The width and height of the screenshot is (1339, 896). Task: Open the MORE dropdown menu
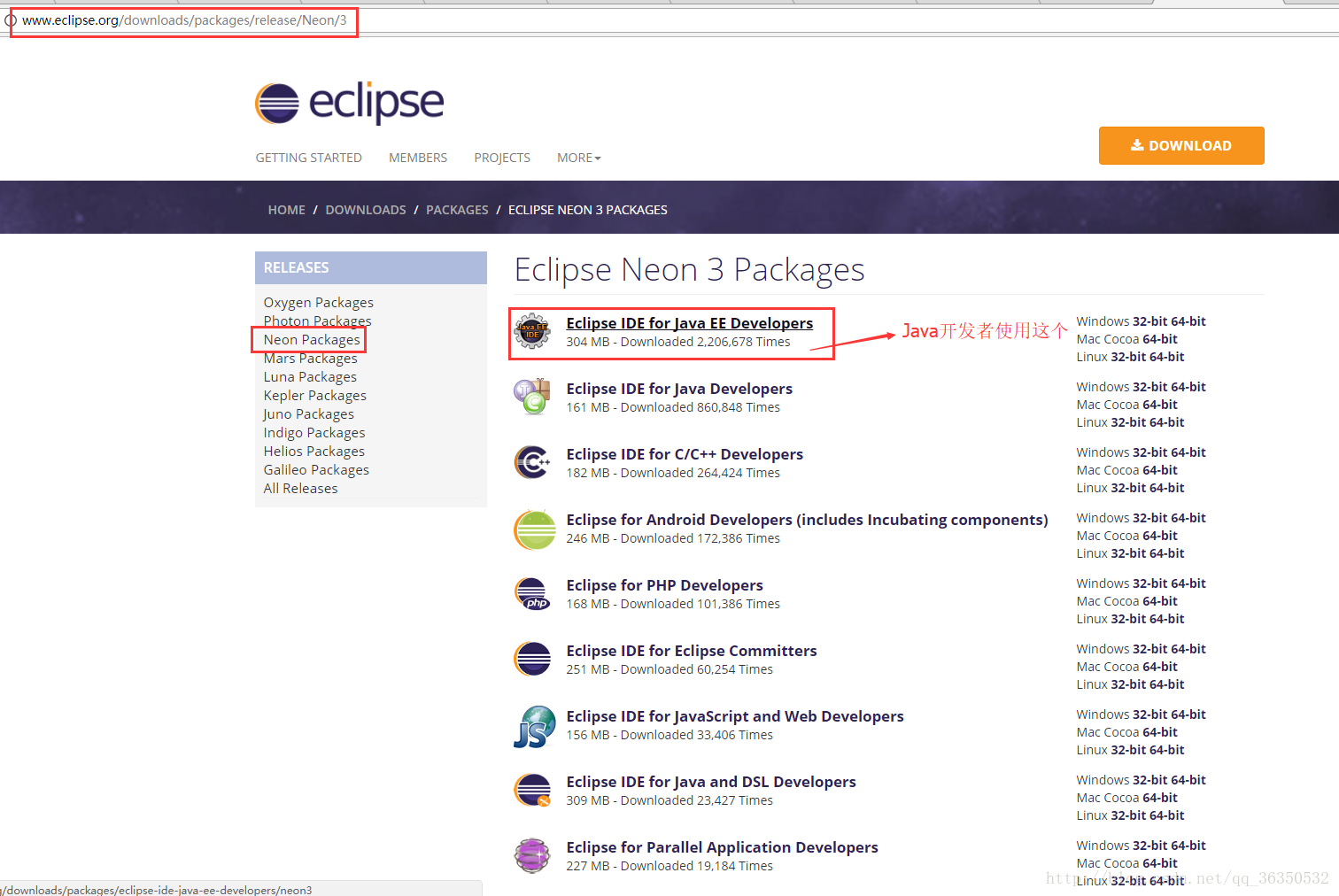pos(578,158)
